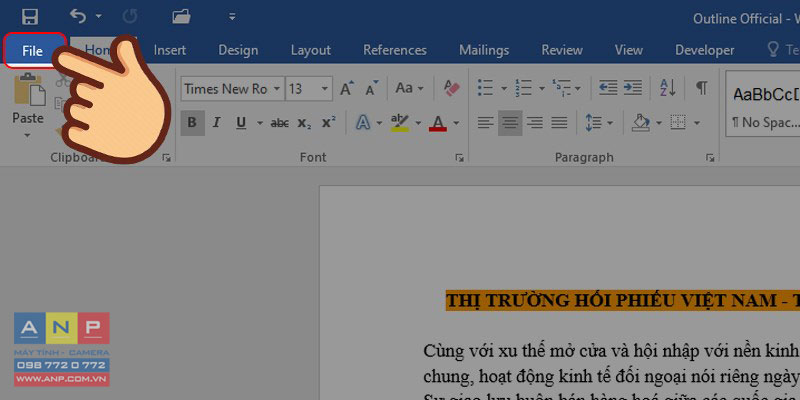This screenshot has height=400, width=800.
Task: Apply Numbering list formatting
Action: 523,88
